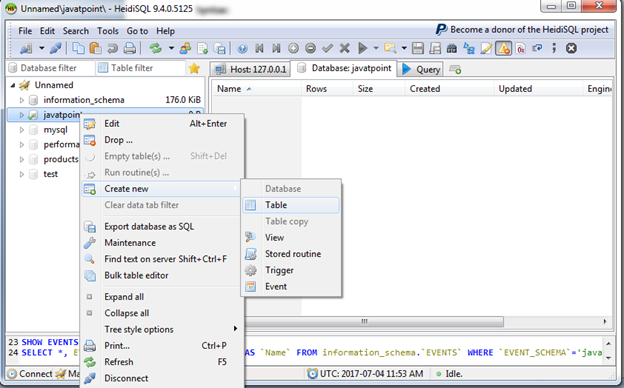Sort by the Updated column header
This screenshot has height=388, width=624.
(538, 89)
